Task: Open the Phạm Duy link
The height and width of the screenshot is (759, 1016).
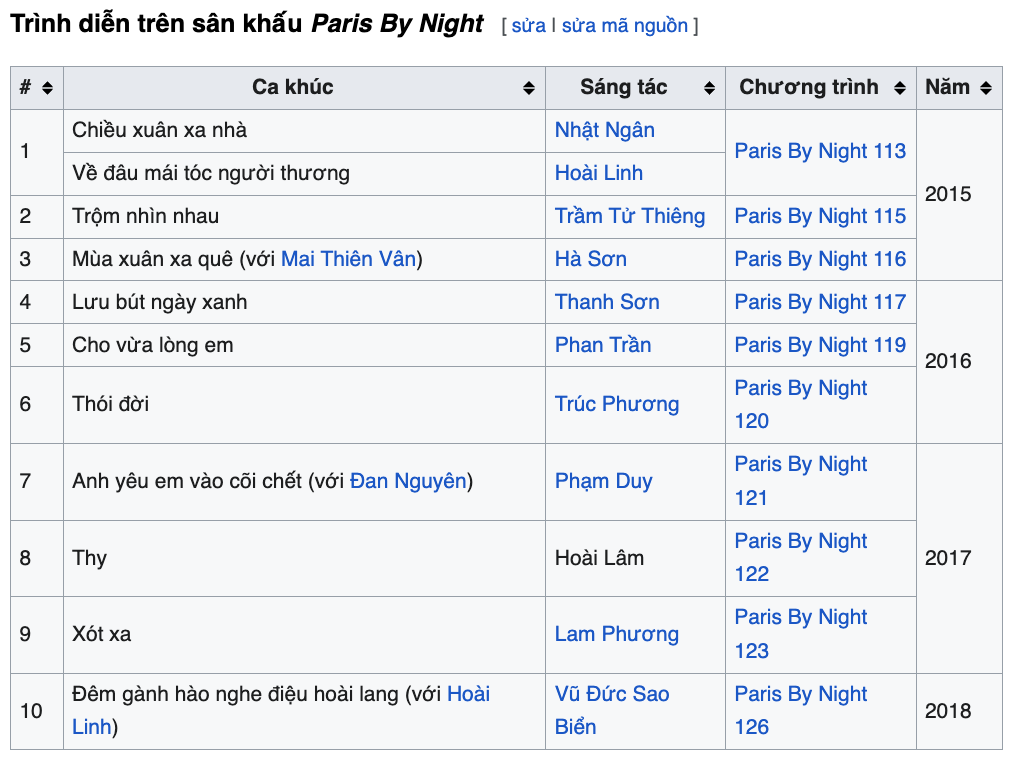Action: pos(603,481)
